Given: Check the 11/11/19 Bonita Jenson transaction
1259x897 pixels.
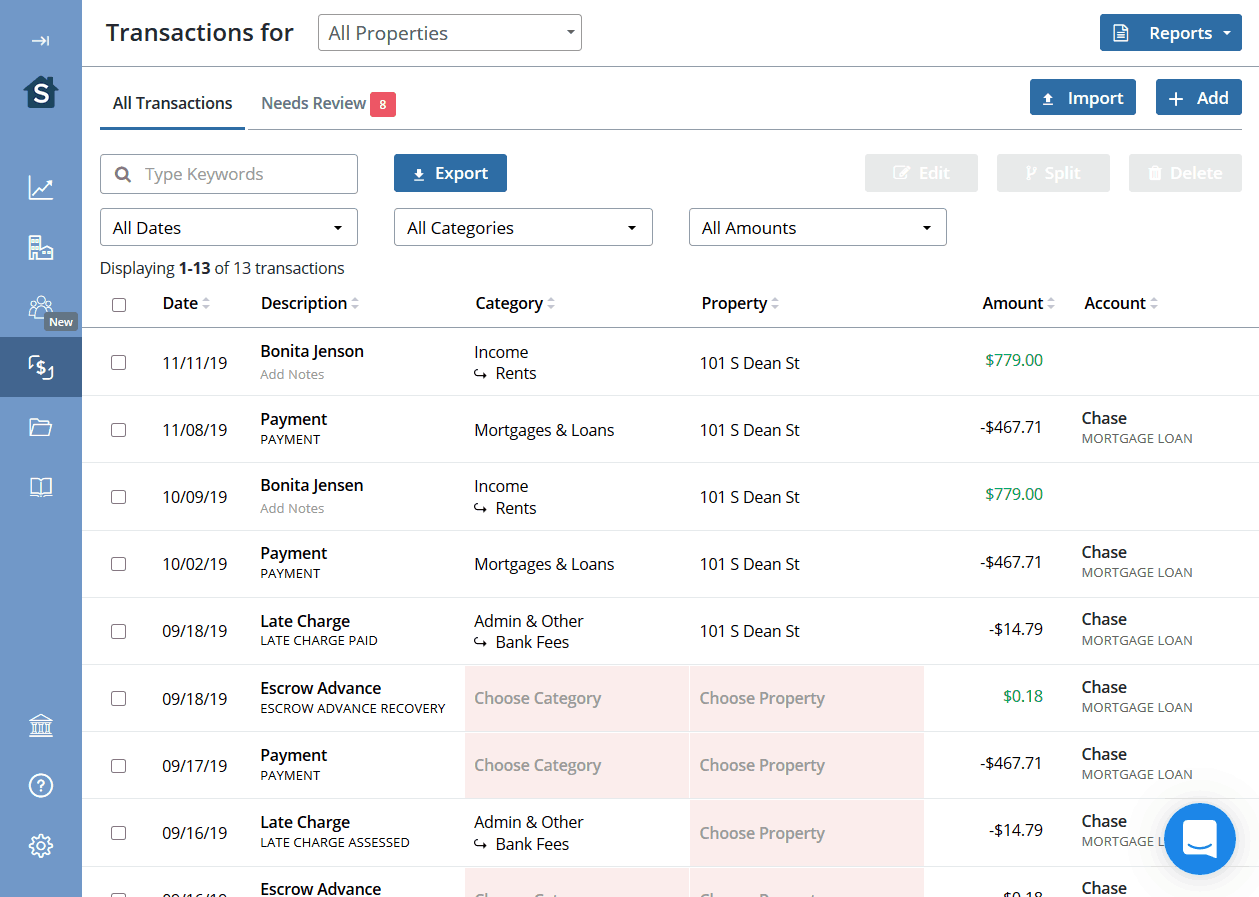Looking at the screenshot, I should (119, 363).
